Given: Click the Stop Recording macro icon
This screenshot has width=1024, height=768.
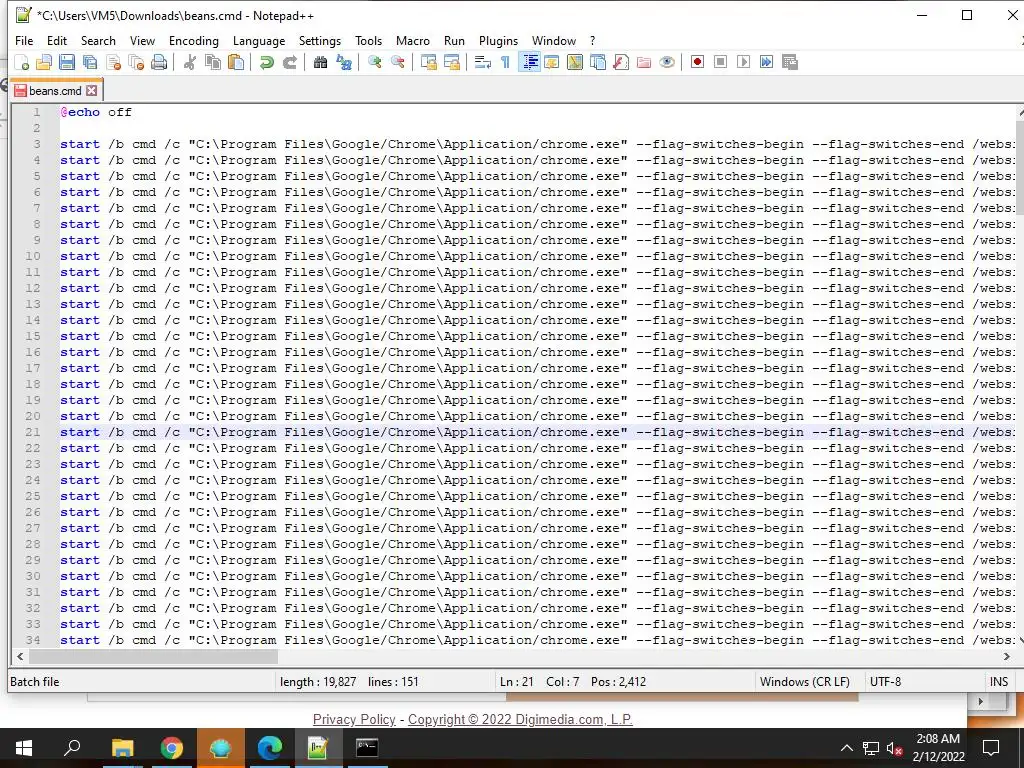Looking at the screenshot, I should [720, 62].
